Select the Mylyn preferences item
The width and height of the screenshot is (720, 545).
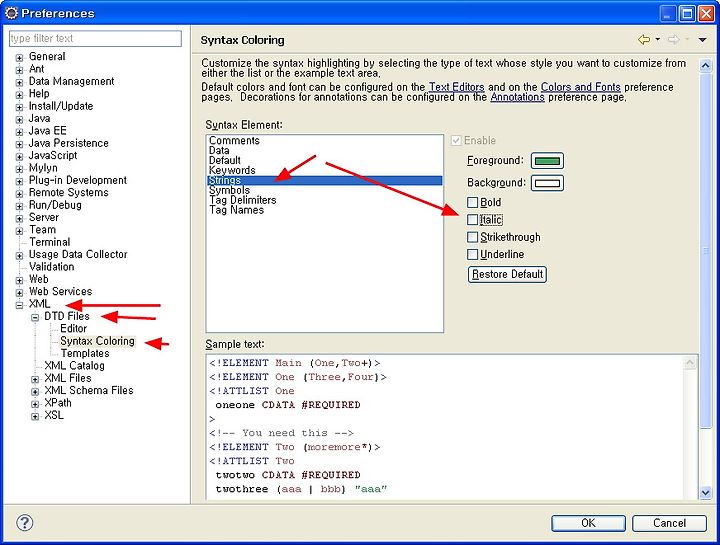click(43, 168)
